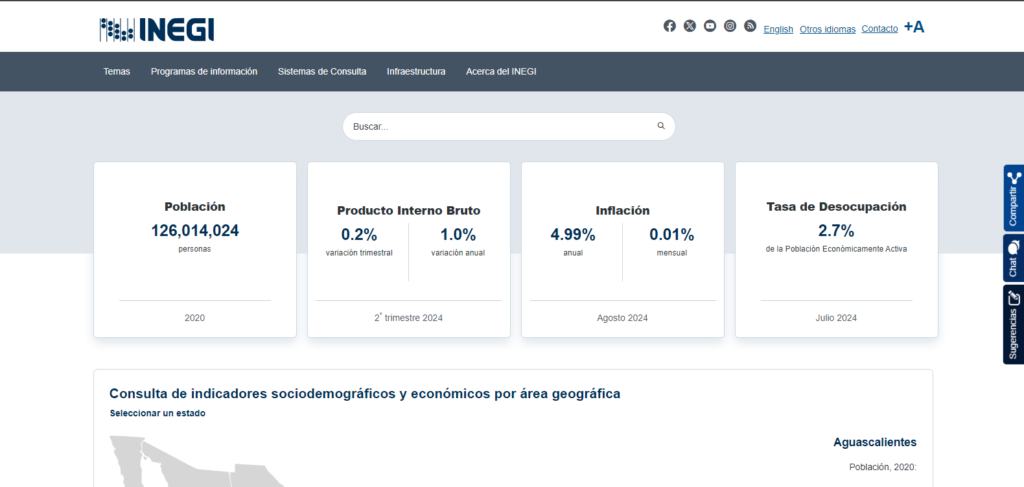
Task: Open INEGI's Facebook page icon
Action: pos(670,26)
